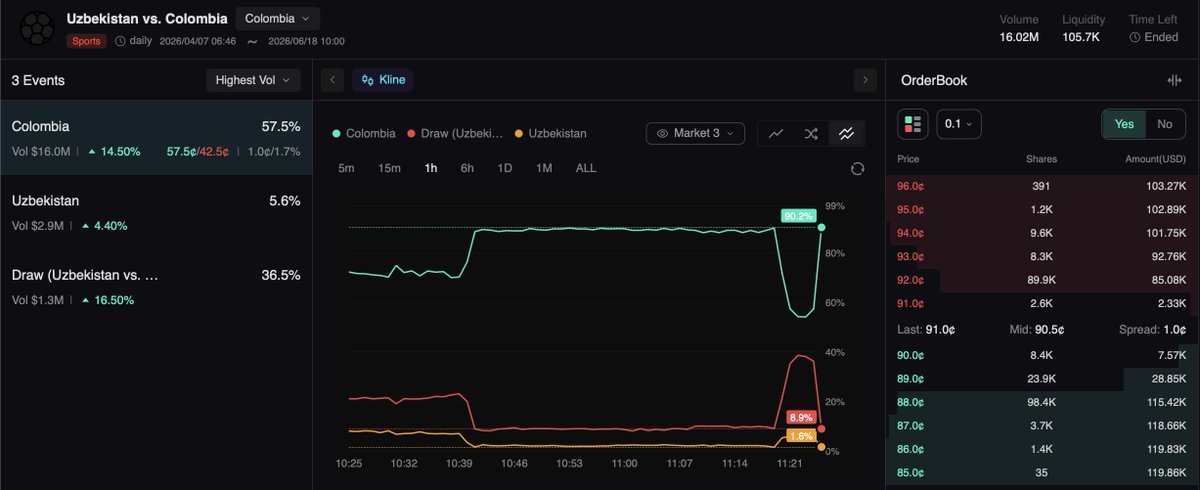1200x490 pixels.
Task: Click the order book layout icon
Action: 912,124
